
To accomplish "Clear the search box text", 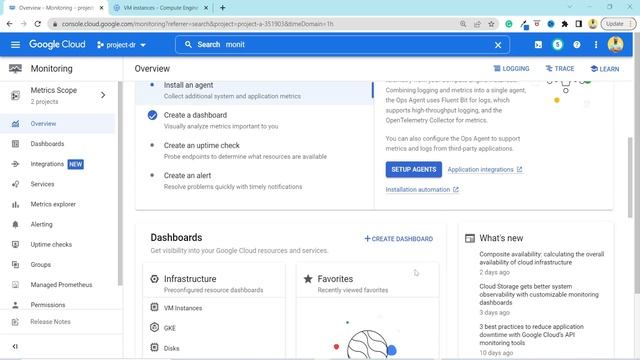I will (498, 45).
